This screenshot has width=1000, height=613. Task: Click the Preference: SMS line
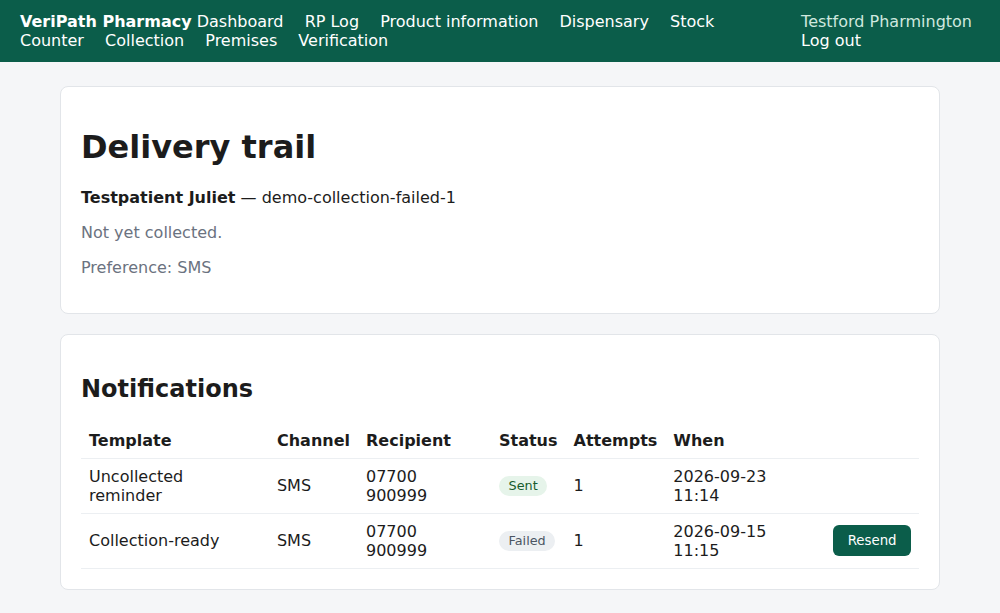pyautogui.click(x=146, y=267)
